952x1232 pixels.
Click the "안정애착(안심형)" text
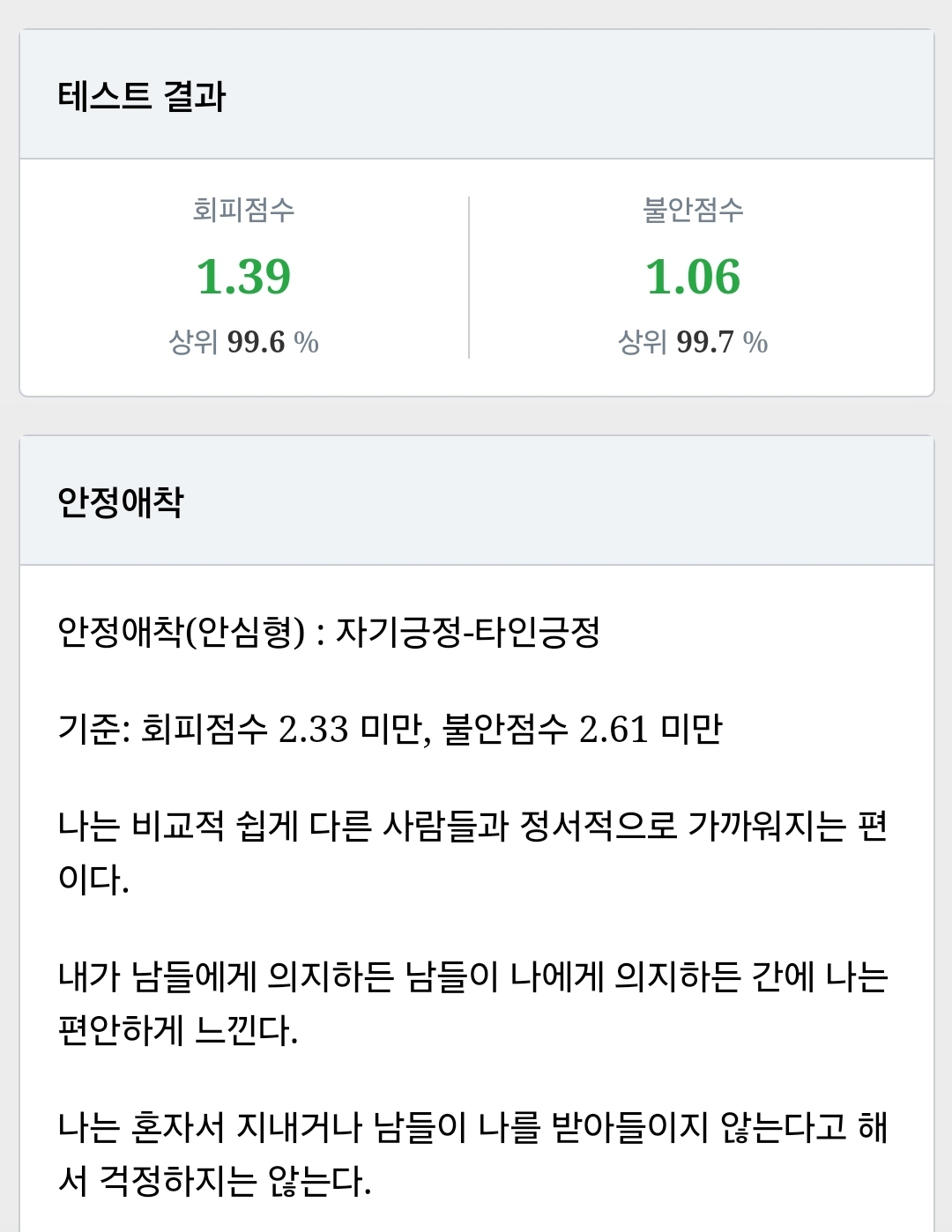coord(182,632)
